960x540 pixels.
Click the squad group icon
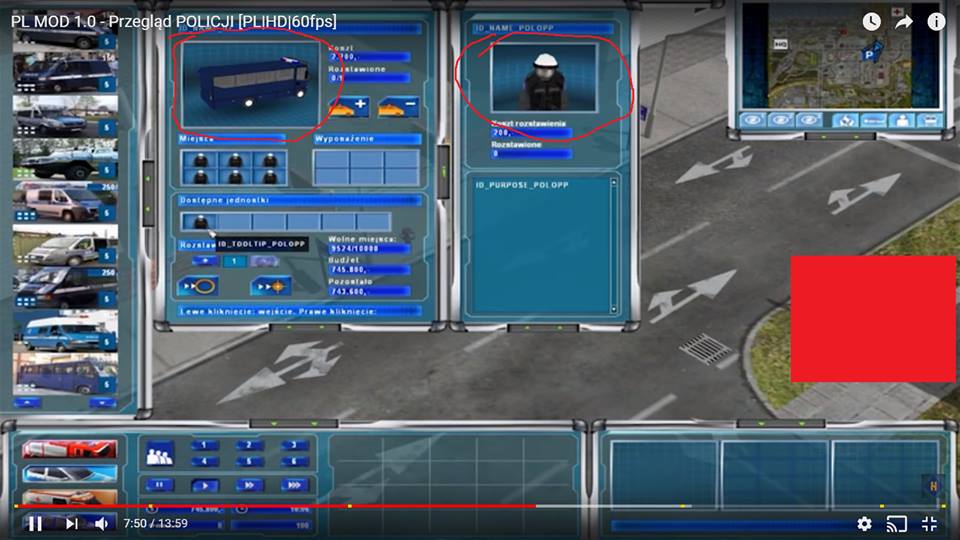(159, 454)
